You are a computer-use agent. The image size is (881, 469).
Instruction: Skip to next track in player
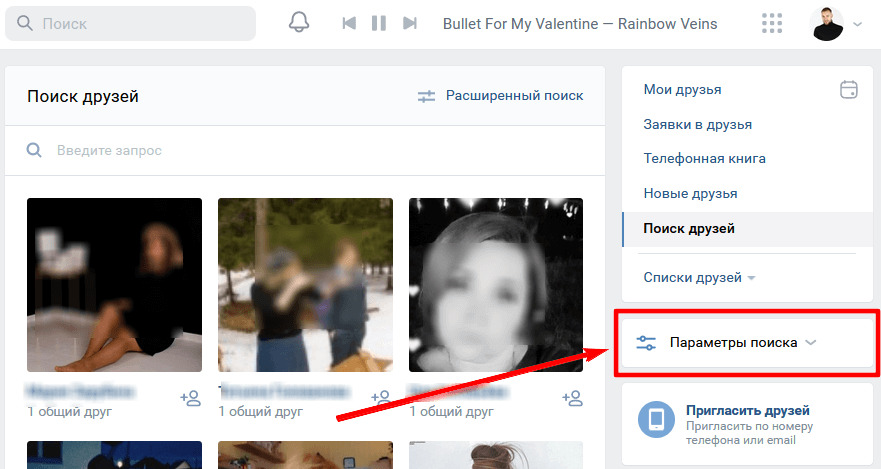click(409, 23)
